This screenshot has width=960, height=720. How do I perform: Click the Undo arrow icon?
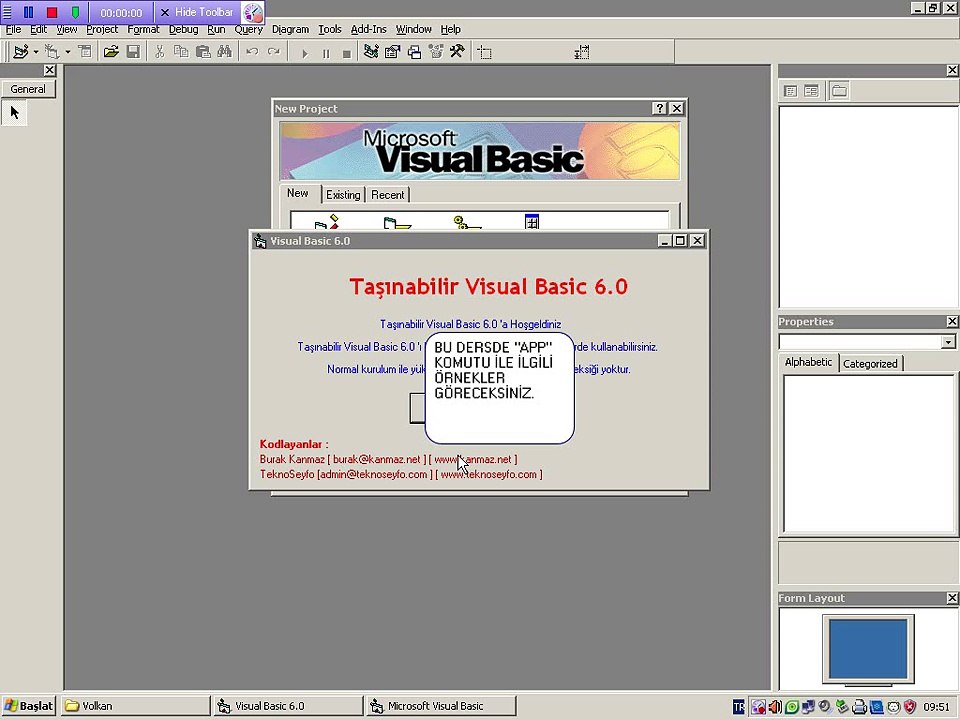click(x=252, y=52)
